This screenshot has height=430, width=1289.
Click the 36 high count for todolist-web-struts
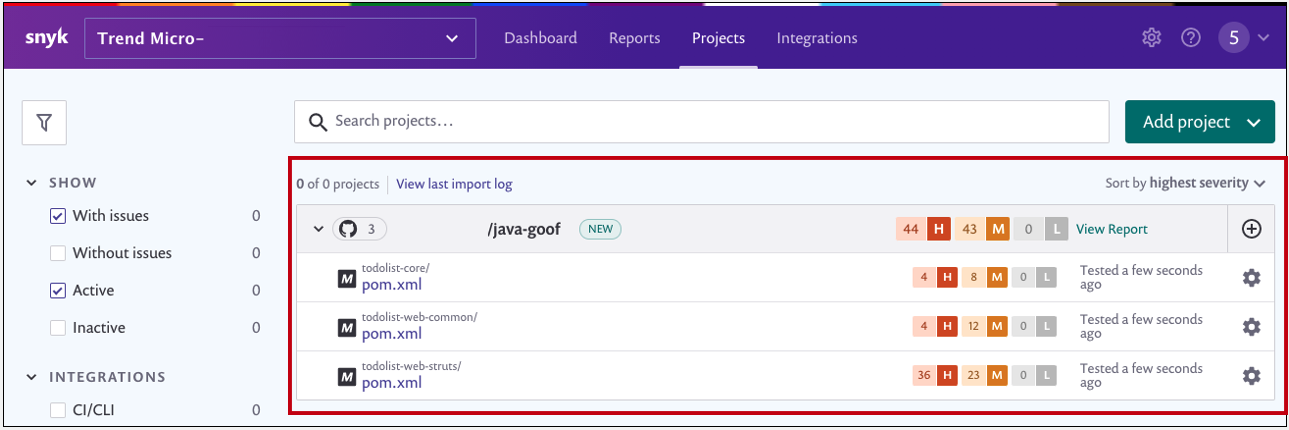point(924,375)
